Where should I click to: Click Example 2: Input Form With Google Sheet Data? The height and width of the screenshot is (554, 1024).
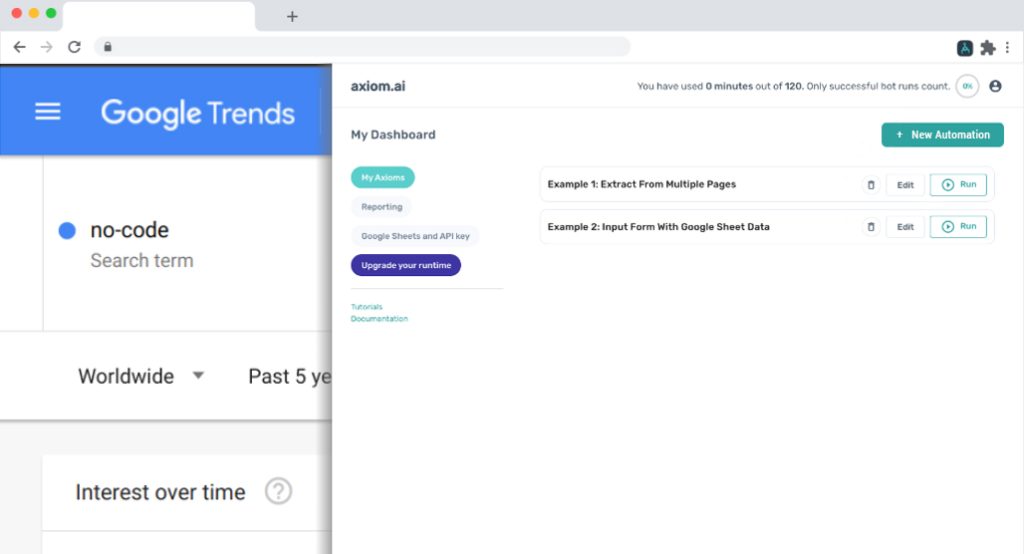(x=658, y=227)
